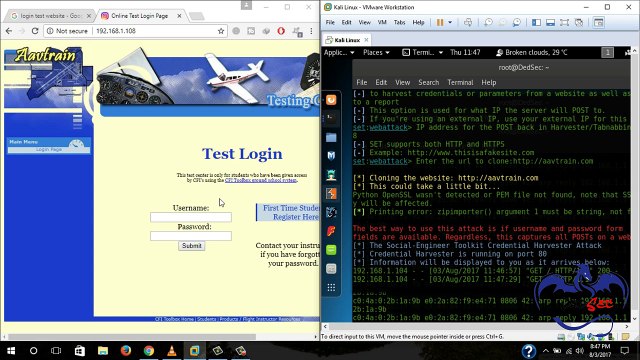Expand Kali Applications menu

[339, 53]
